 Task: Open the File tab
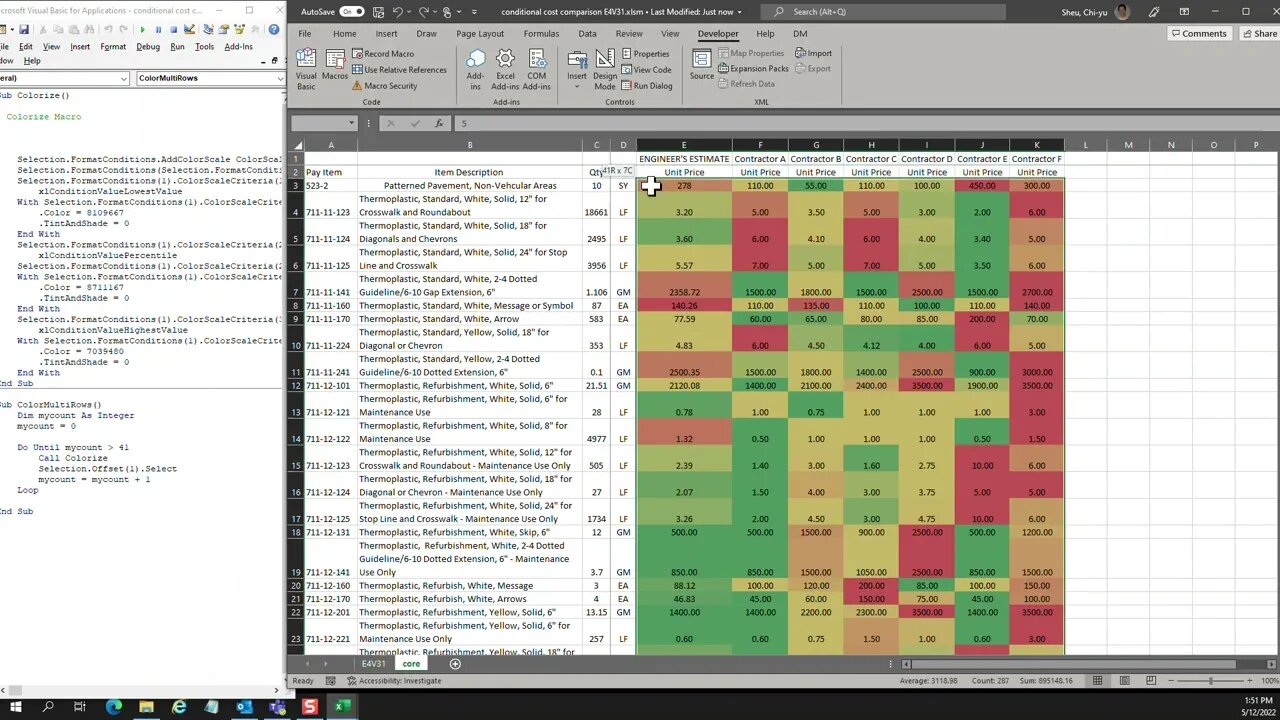(304, 33)
